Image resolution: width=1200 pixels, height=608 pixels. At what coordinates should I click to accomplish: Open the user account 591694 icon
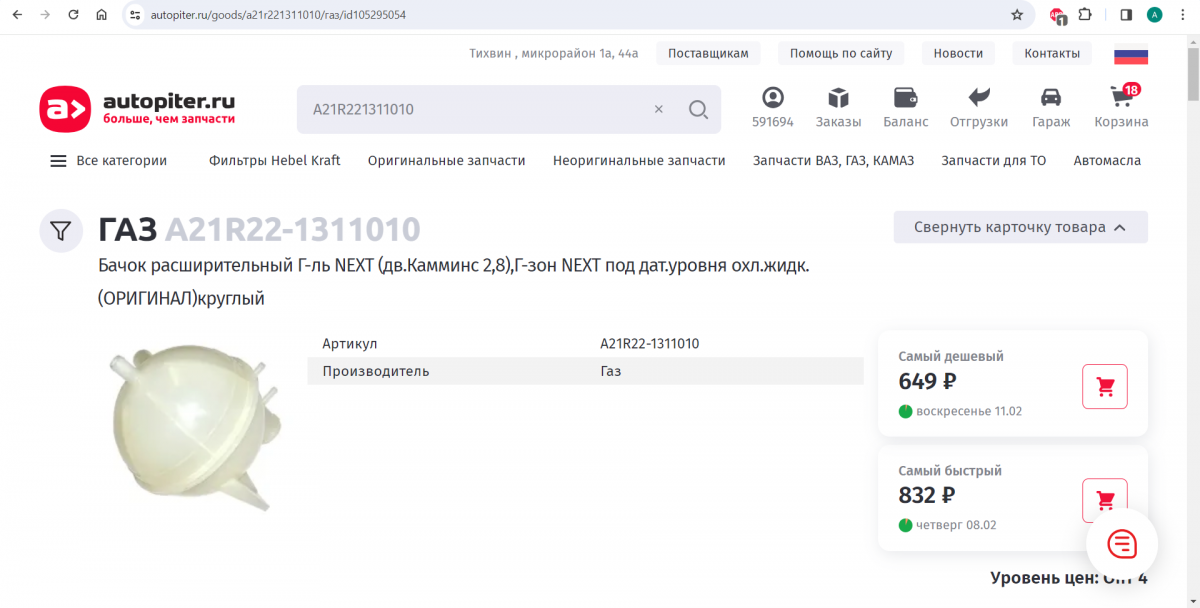click(x=772, y=98)
